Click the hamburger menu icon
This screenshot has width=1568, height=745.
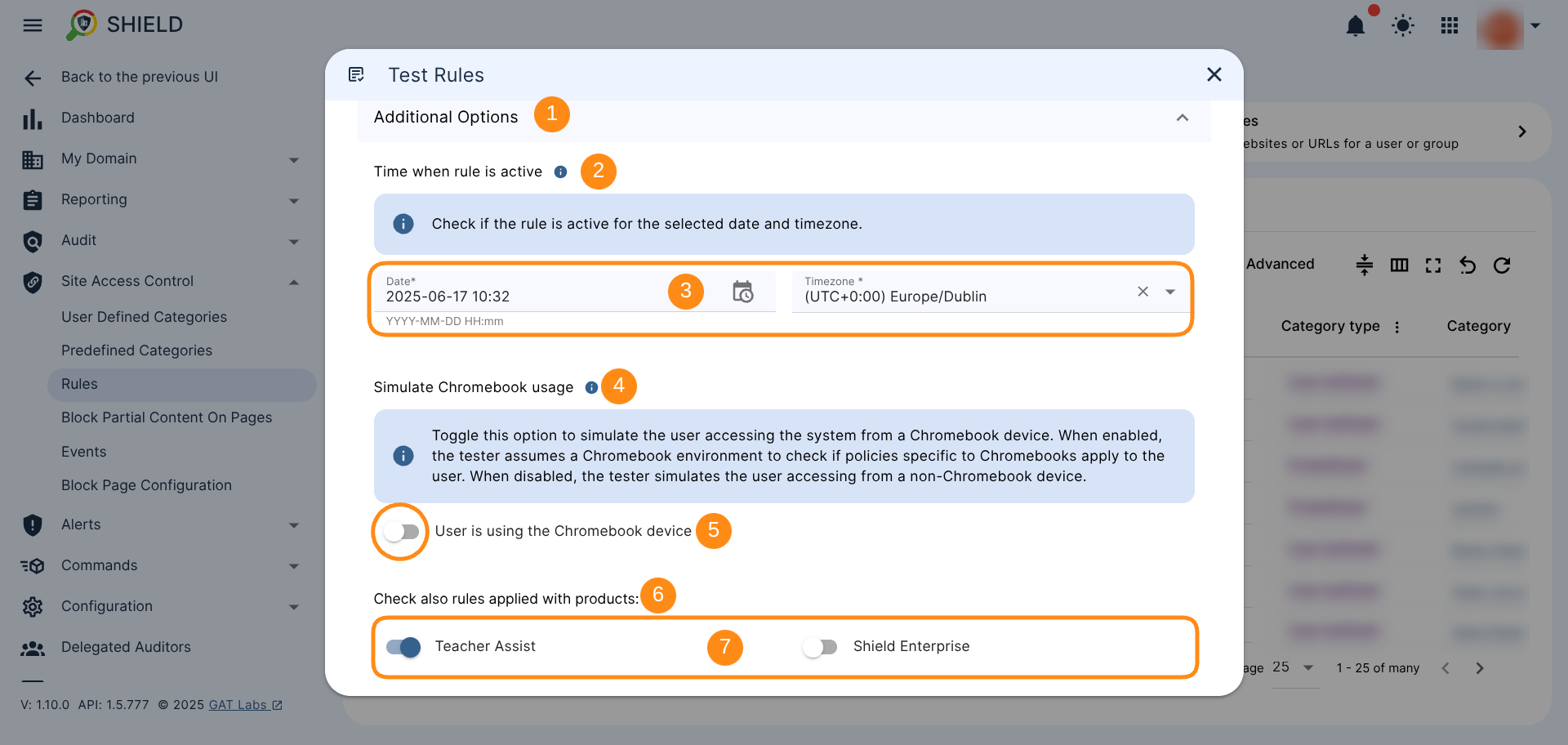tap(33, 25)
